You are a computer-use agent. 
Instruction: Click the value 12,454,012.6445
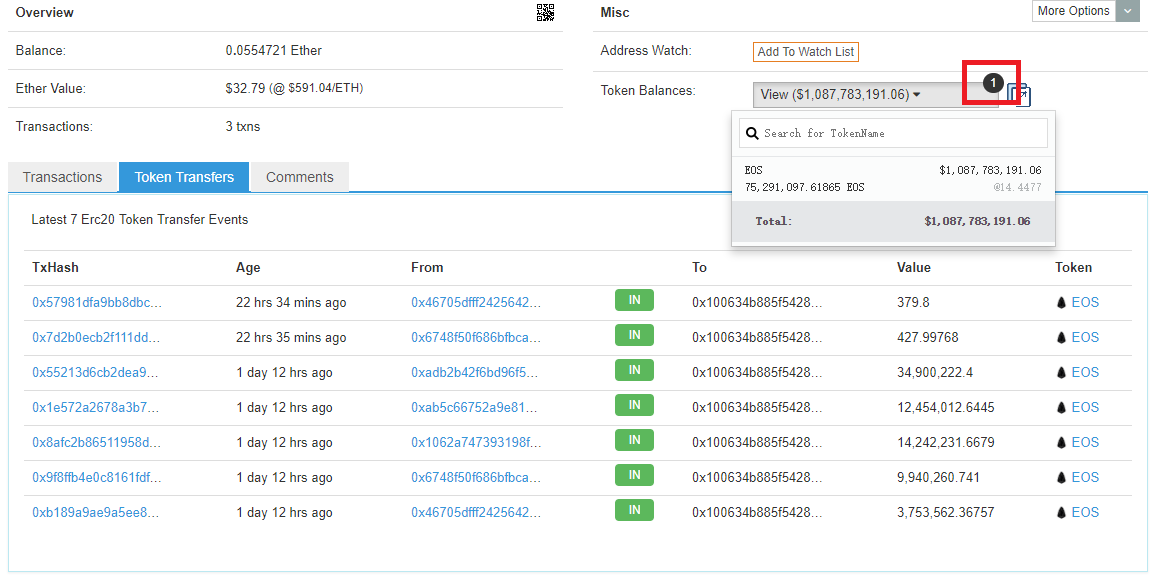pyautogui.click(x=945, y=407)
